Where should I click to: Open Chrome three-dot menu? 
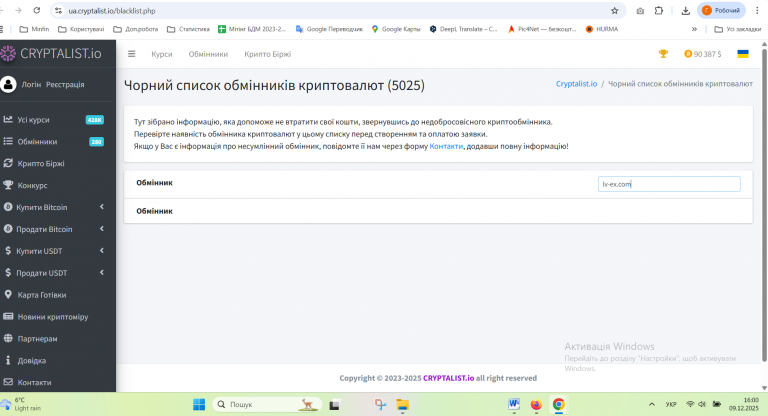coord(757,11)
